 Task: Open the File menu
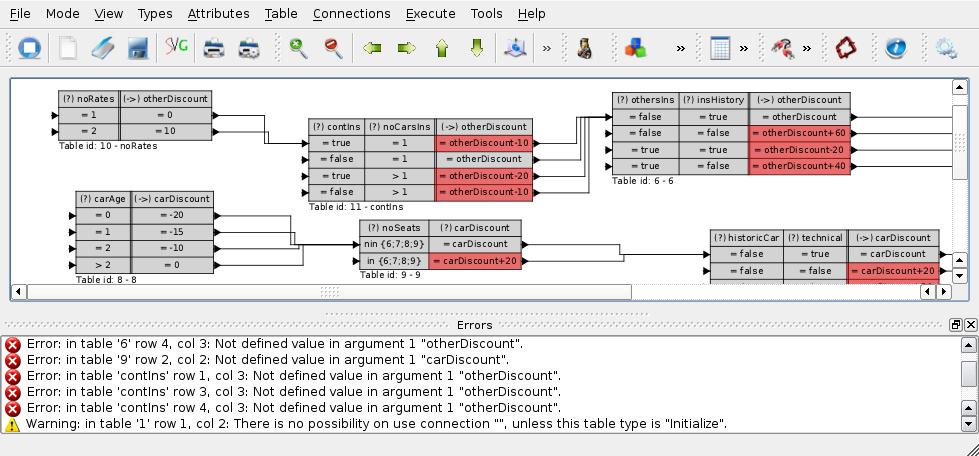[20, 13]
